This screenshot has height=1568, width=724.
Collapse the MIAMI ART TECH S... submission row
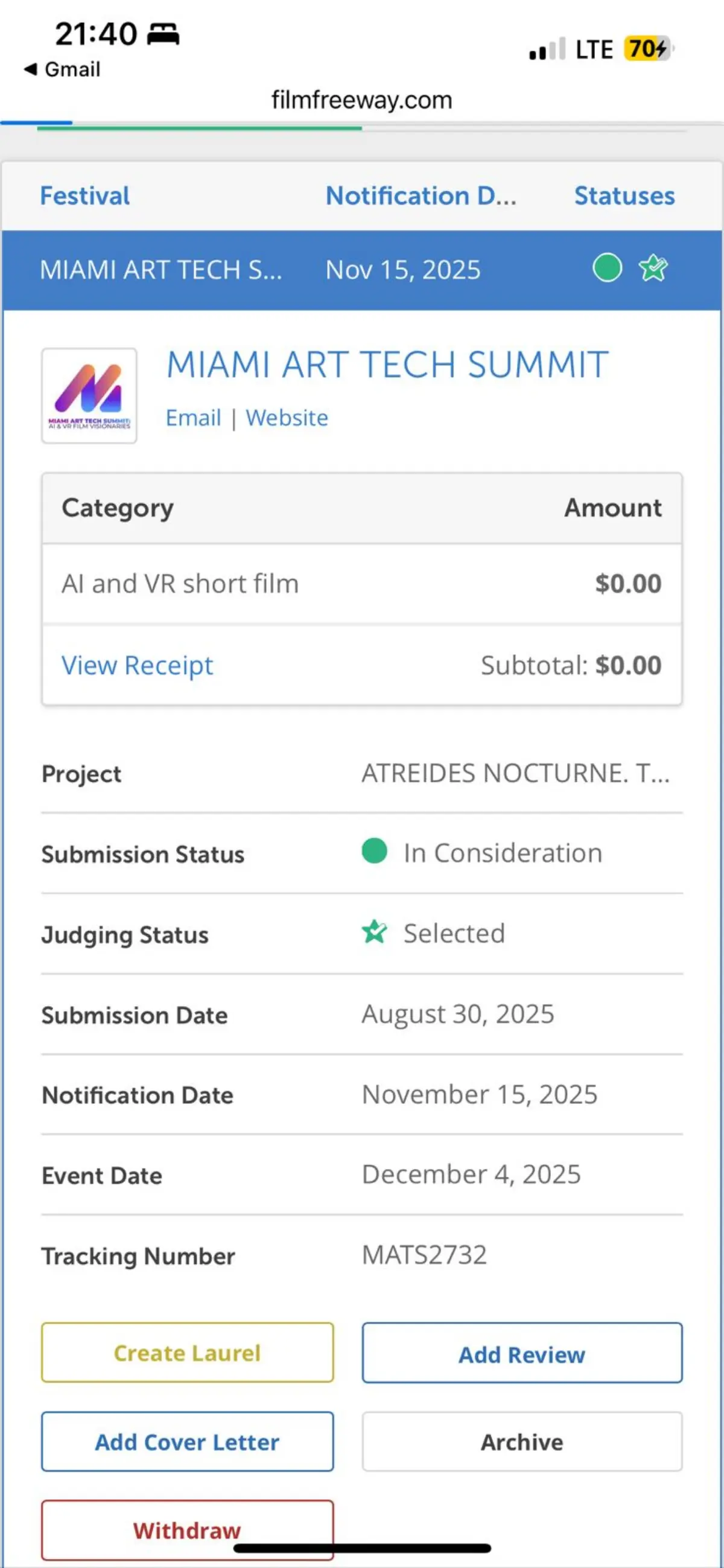362,270
